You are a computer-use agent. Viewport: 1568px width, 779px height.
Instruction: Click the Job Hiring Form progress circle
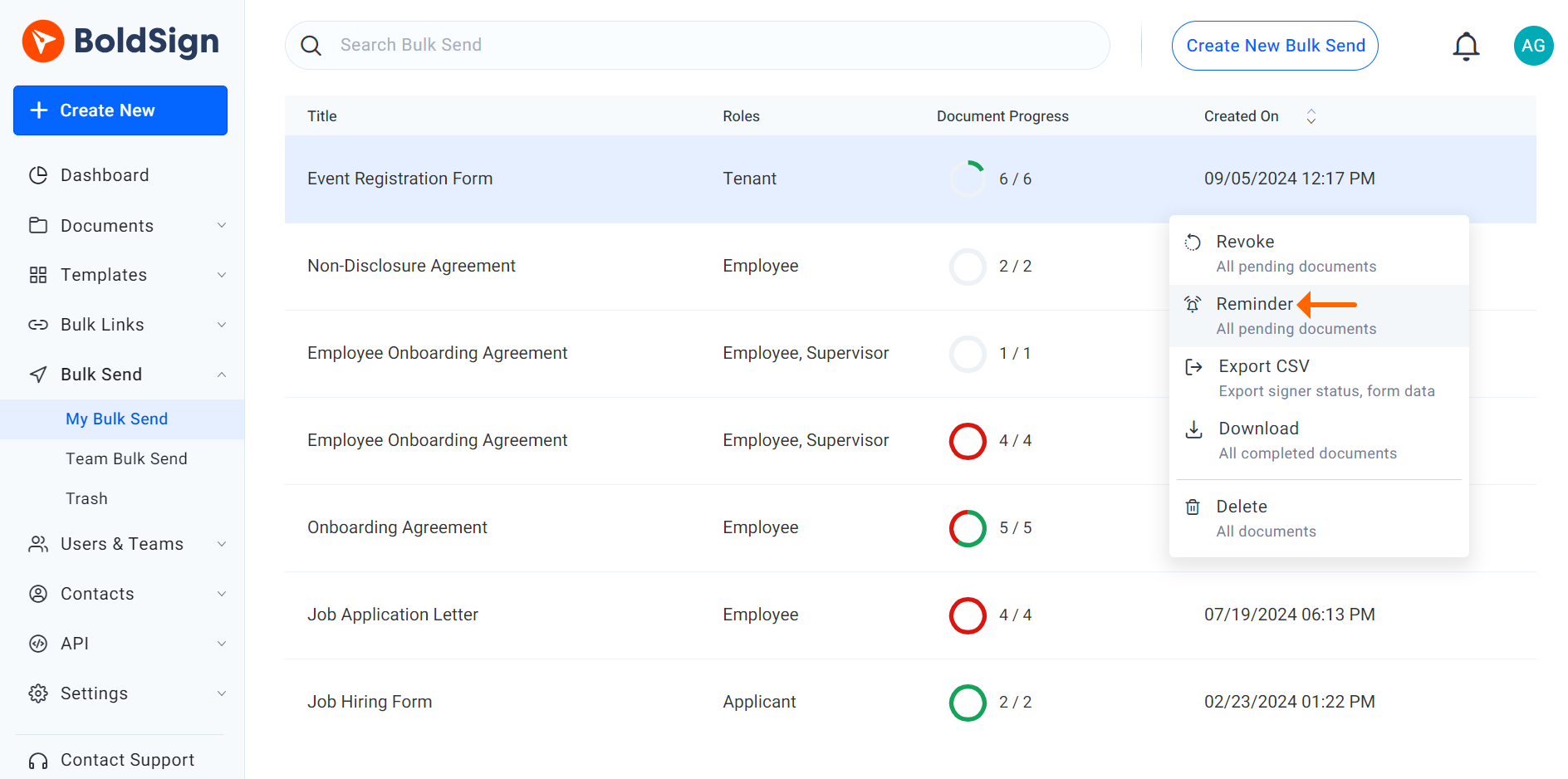coord(968,703)
